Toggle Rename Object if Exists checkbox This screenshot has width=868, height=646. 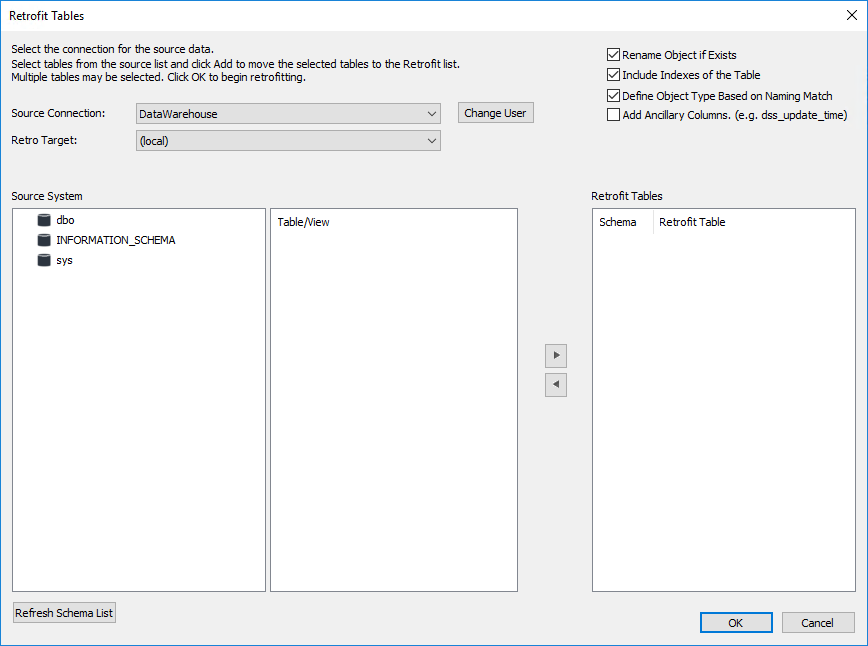[613, 55]
